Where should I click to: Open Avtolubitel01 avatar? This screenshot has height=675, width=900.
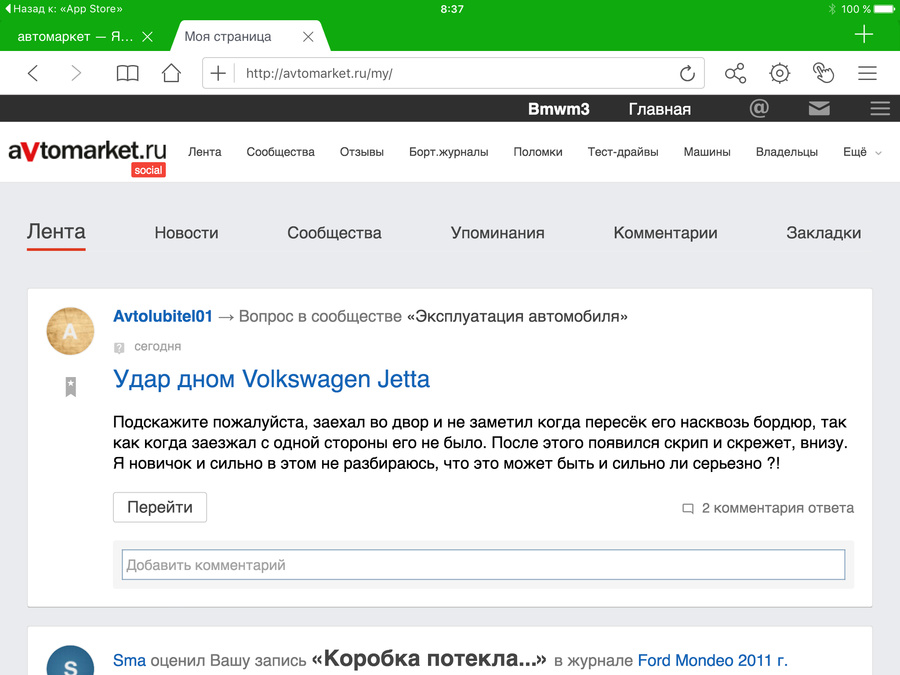[70, 331]
